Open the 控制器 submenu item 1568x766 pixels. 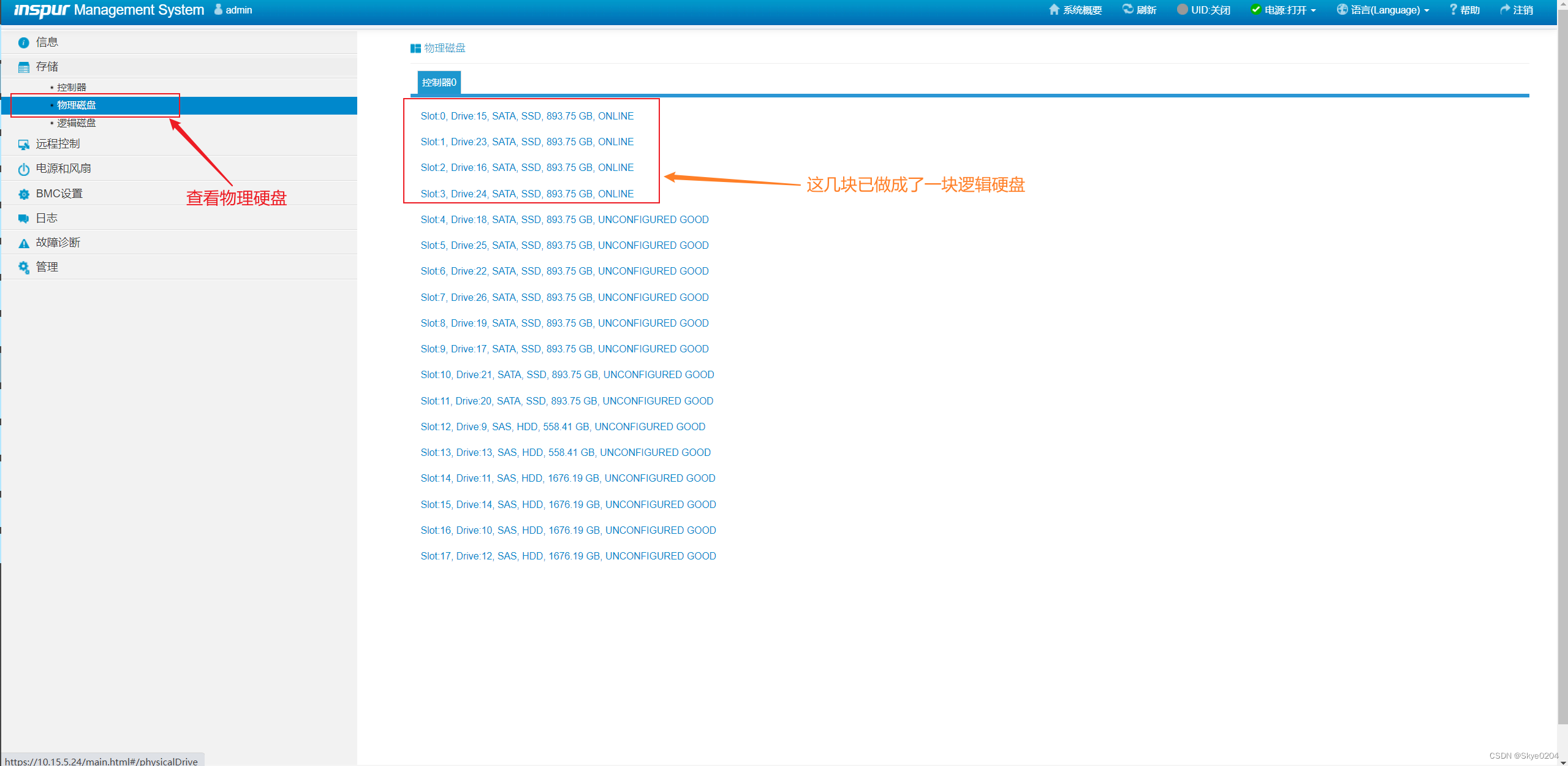72,88
